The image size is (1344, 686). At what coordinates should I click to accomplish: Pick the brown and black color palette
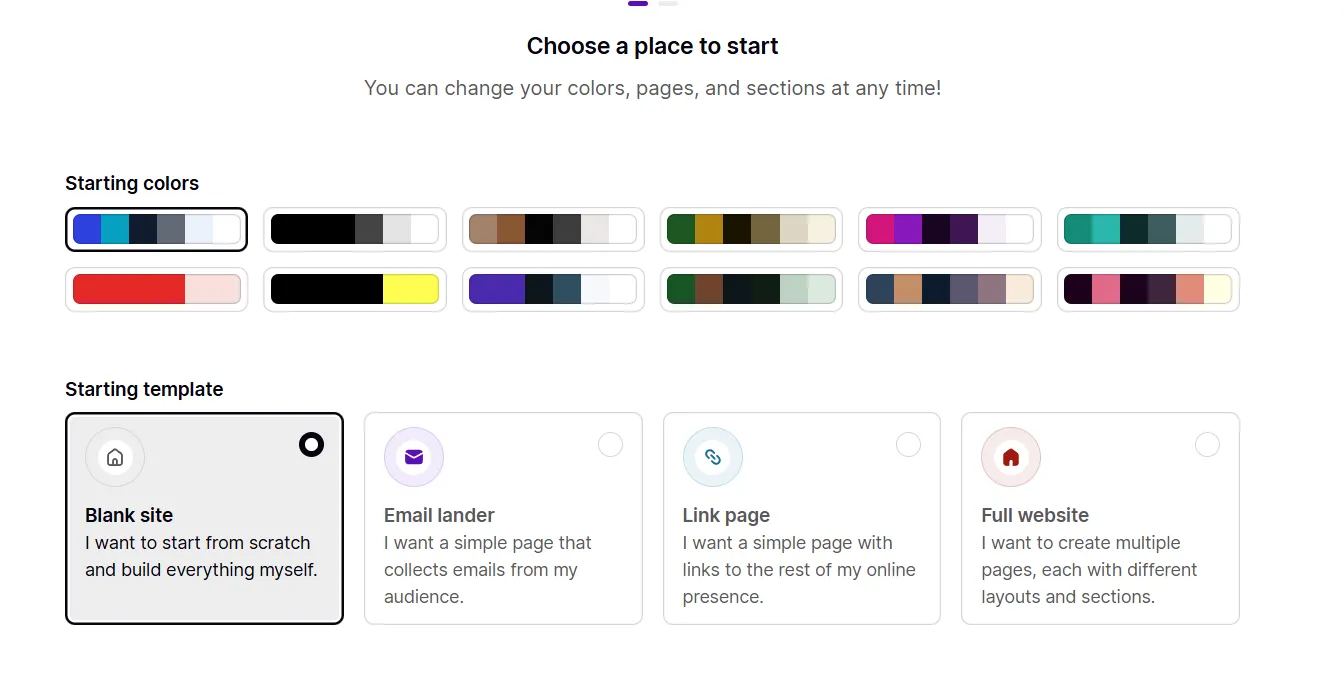pos(553,230)
